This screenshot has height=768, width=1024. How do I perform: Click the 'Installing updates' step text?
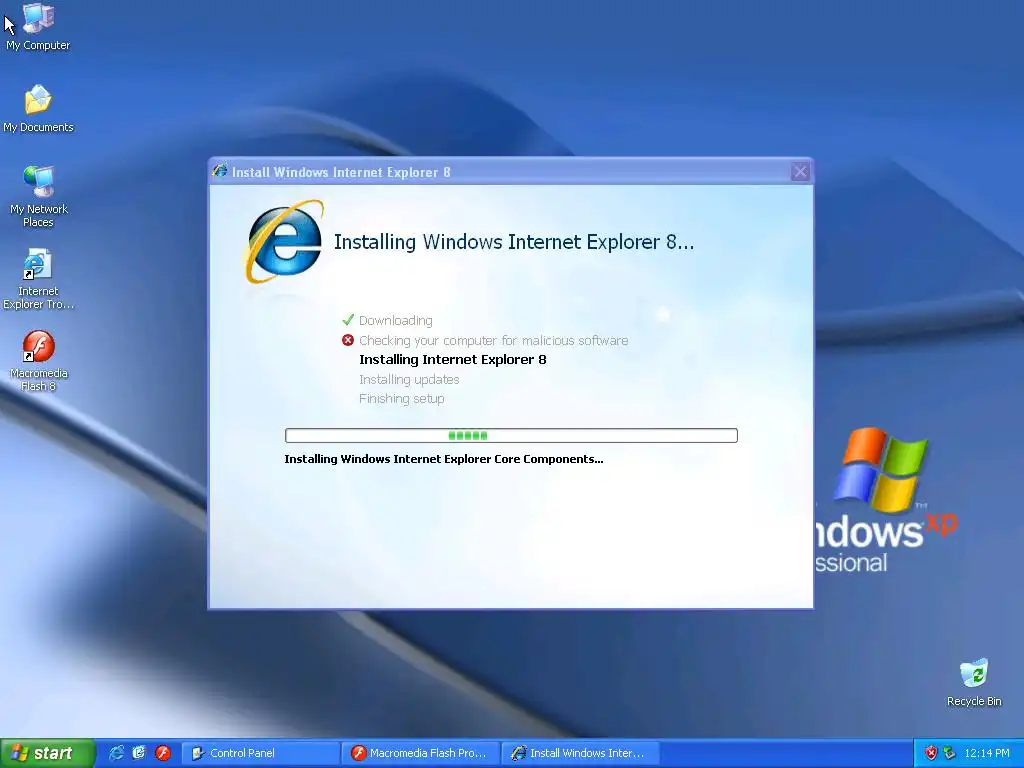tap(409, 379)
